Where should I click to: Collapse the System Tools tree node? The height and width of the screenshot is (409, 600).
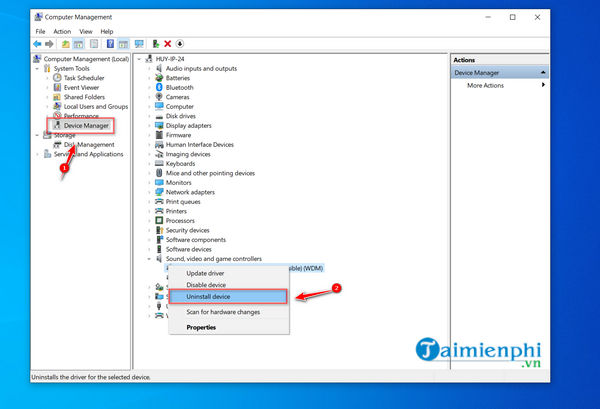click(x=38, y=68)
